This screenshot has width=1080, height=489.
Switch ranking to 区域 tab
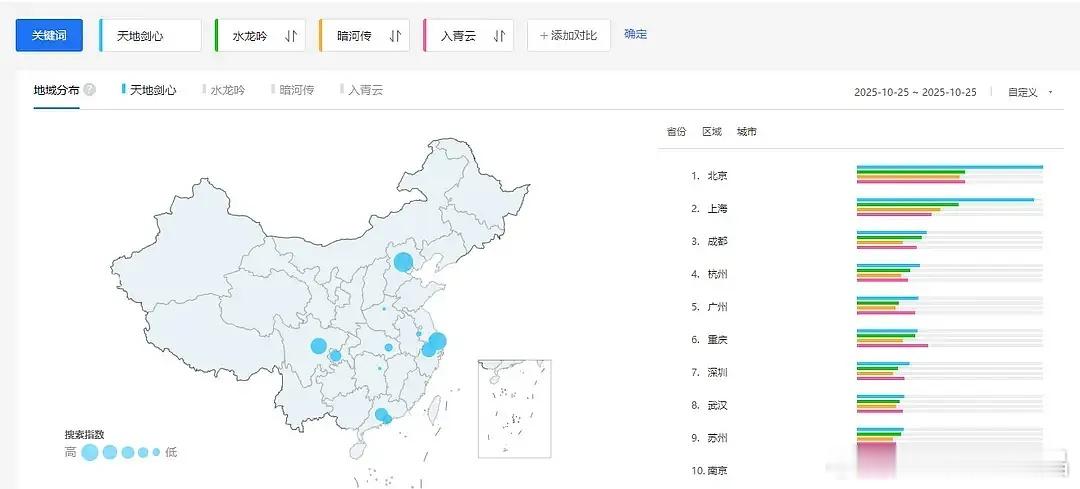[712, 132]
